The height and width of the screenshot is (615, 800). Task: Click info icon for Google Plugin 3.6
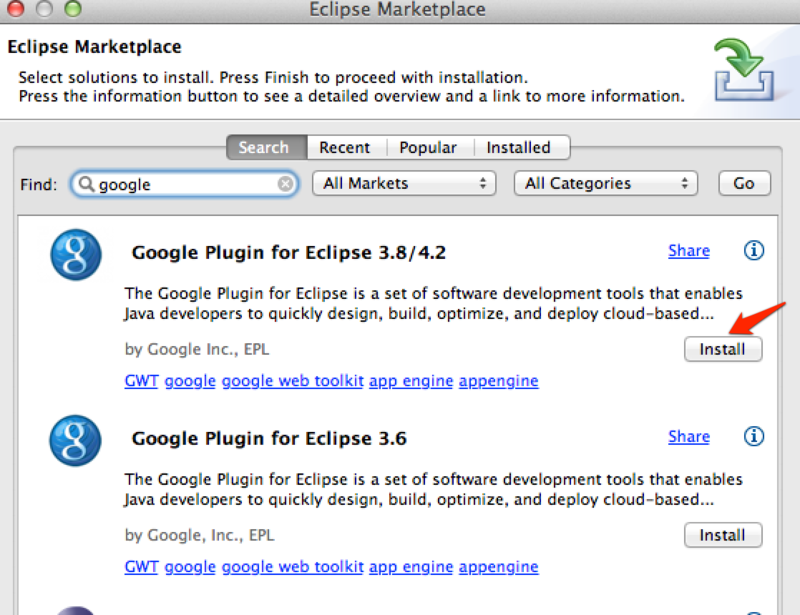754,436
